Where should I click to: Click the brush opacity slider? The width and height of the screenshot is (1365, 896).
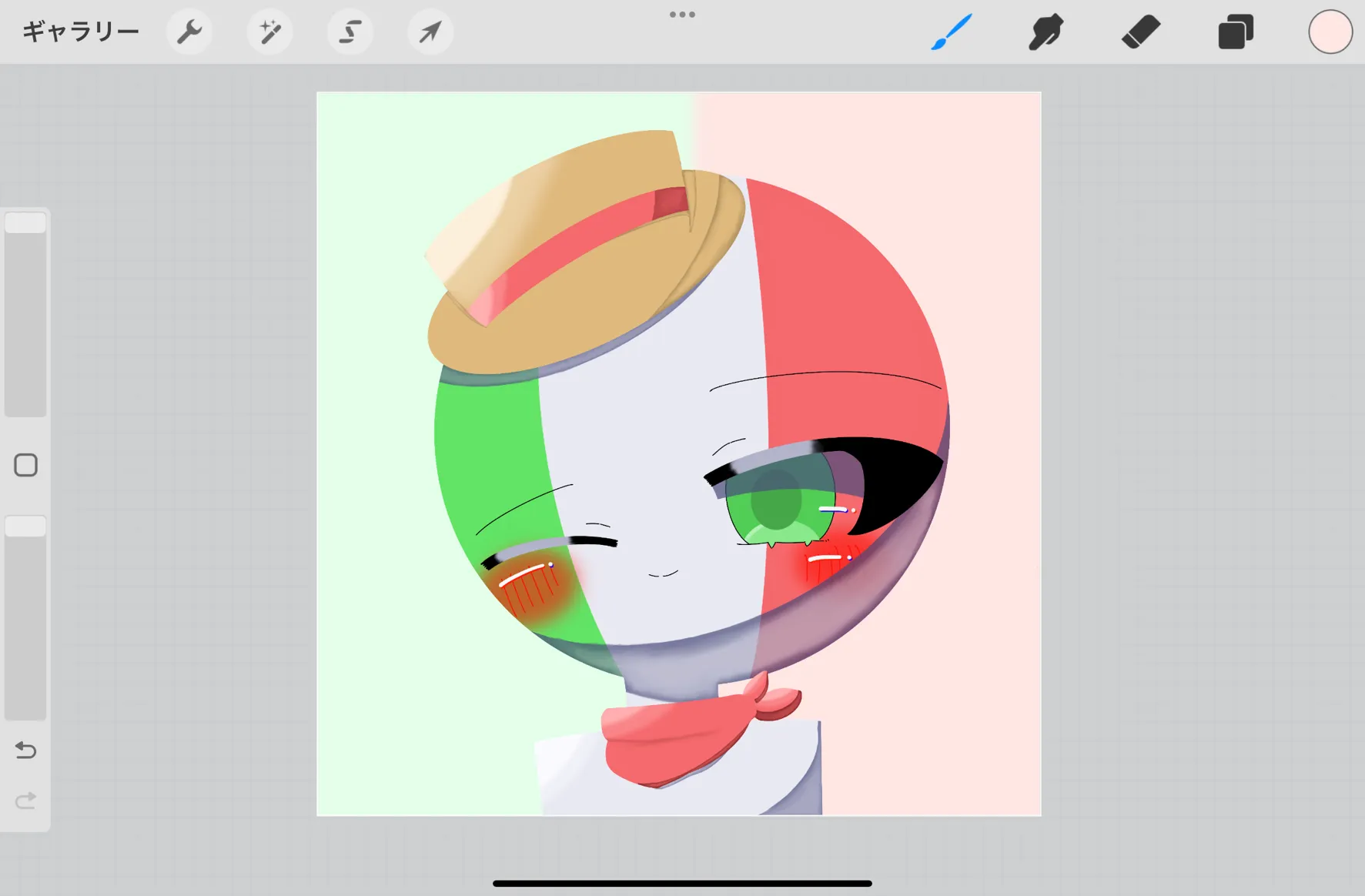click(x=25, y=617)
